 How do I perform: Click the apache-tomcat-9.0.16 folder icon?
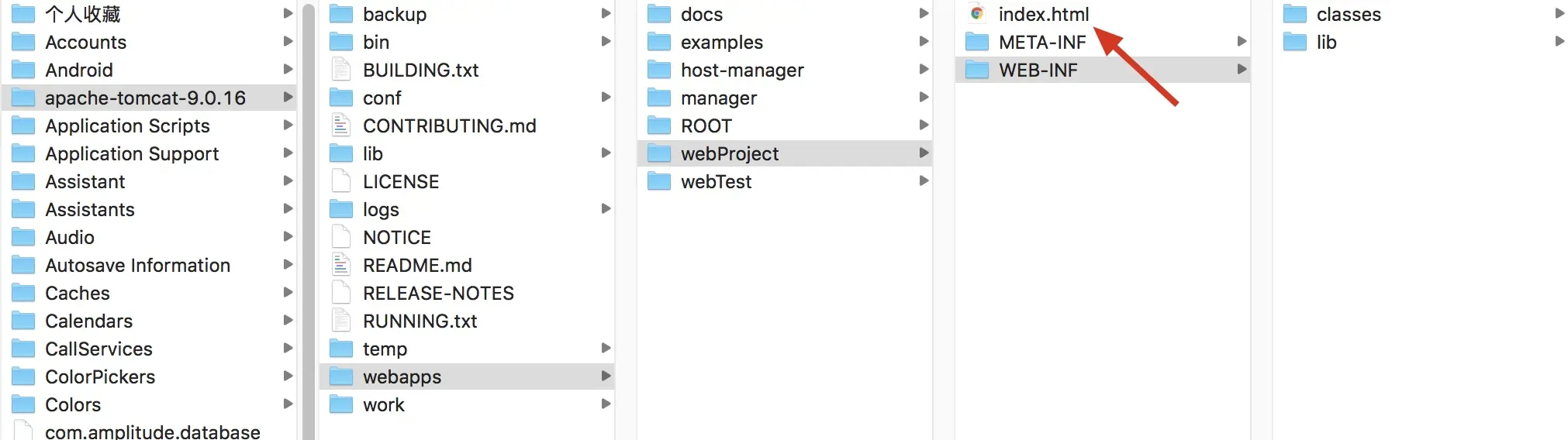point(23,98)
